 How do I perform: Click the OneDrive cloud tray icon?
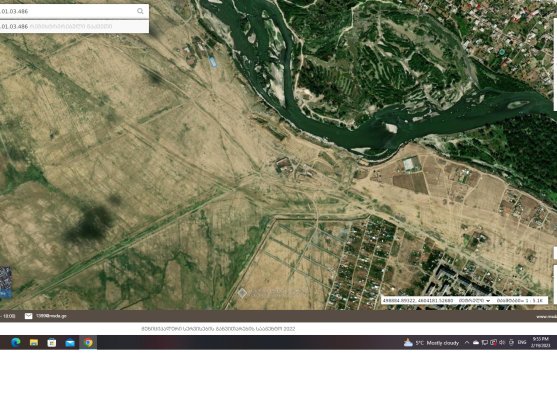point(476,343)
